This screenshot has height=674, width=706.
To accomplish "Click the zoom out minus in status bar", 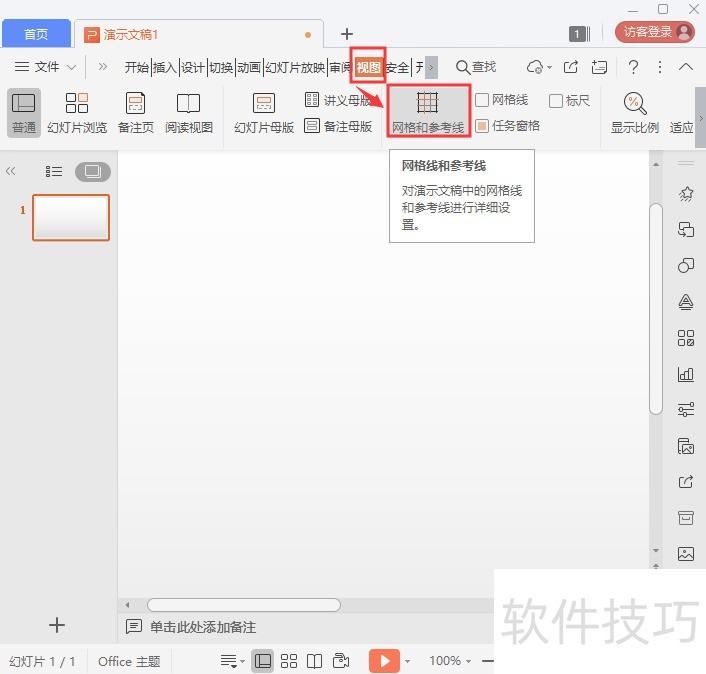I will [x=488, y=661].
